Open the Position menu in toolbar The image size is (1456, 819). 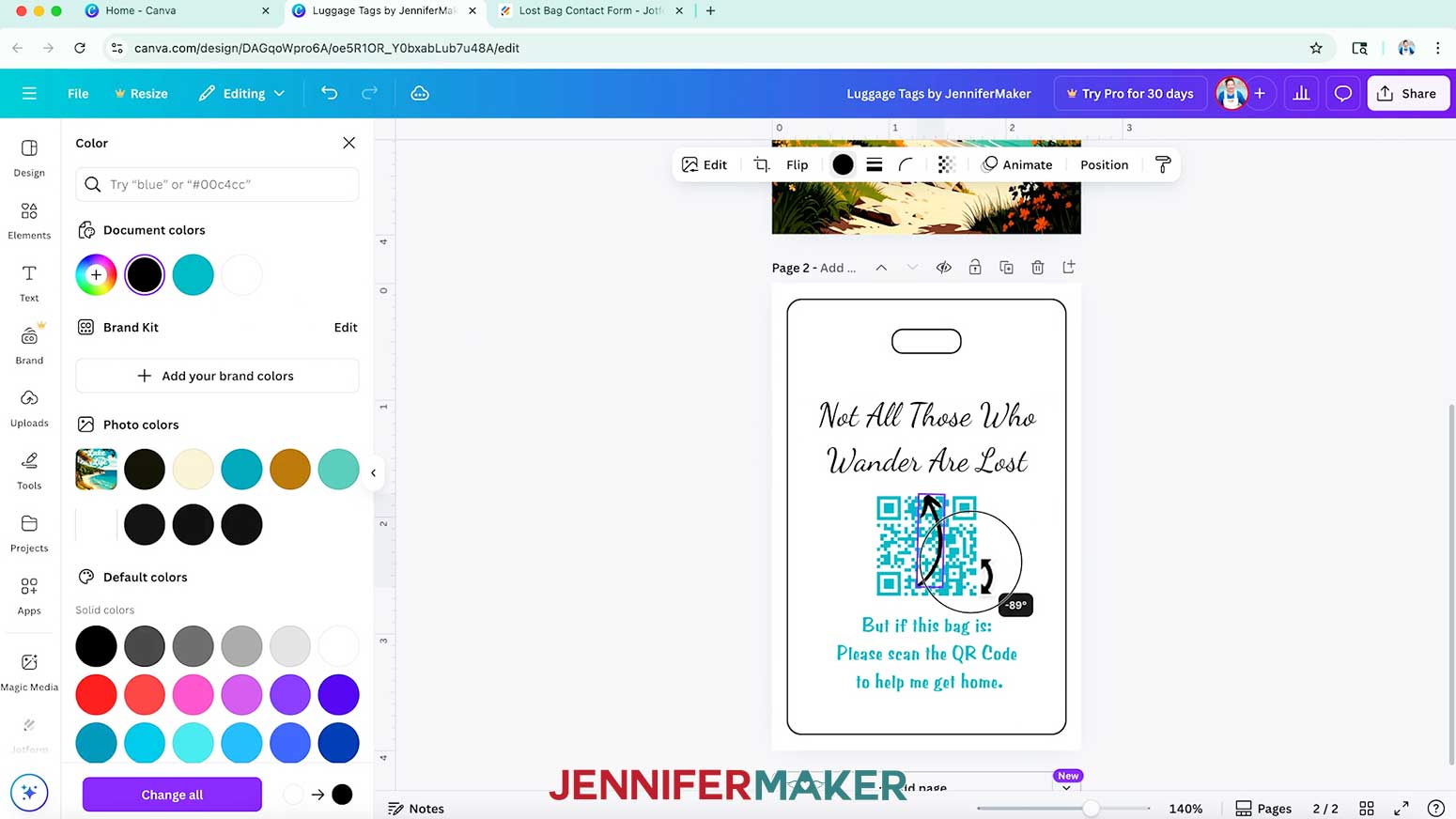(x=1104, y=164)
